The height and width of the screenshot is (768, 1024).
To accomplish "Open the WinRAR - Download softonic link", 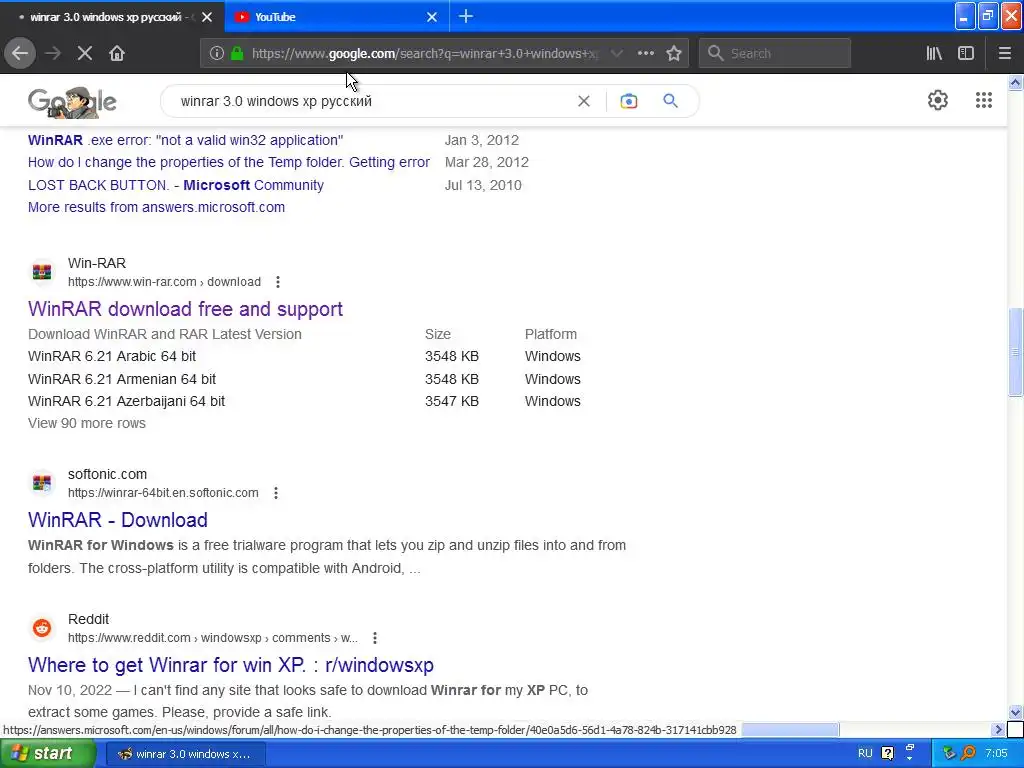I will pos(118,520).
